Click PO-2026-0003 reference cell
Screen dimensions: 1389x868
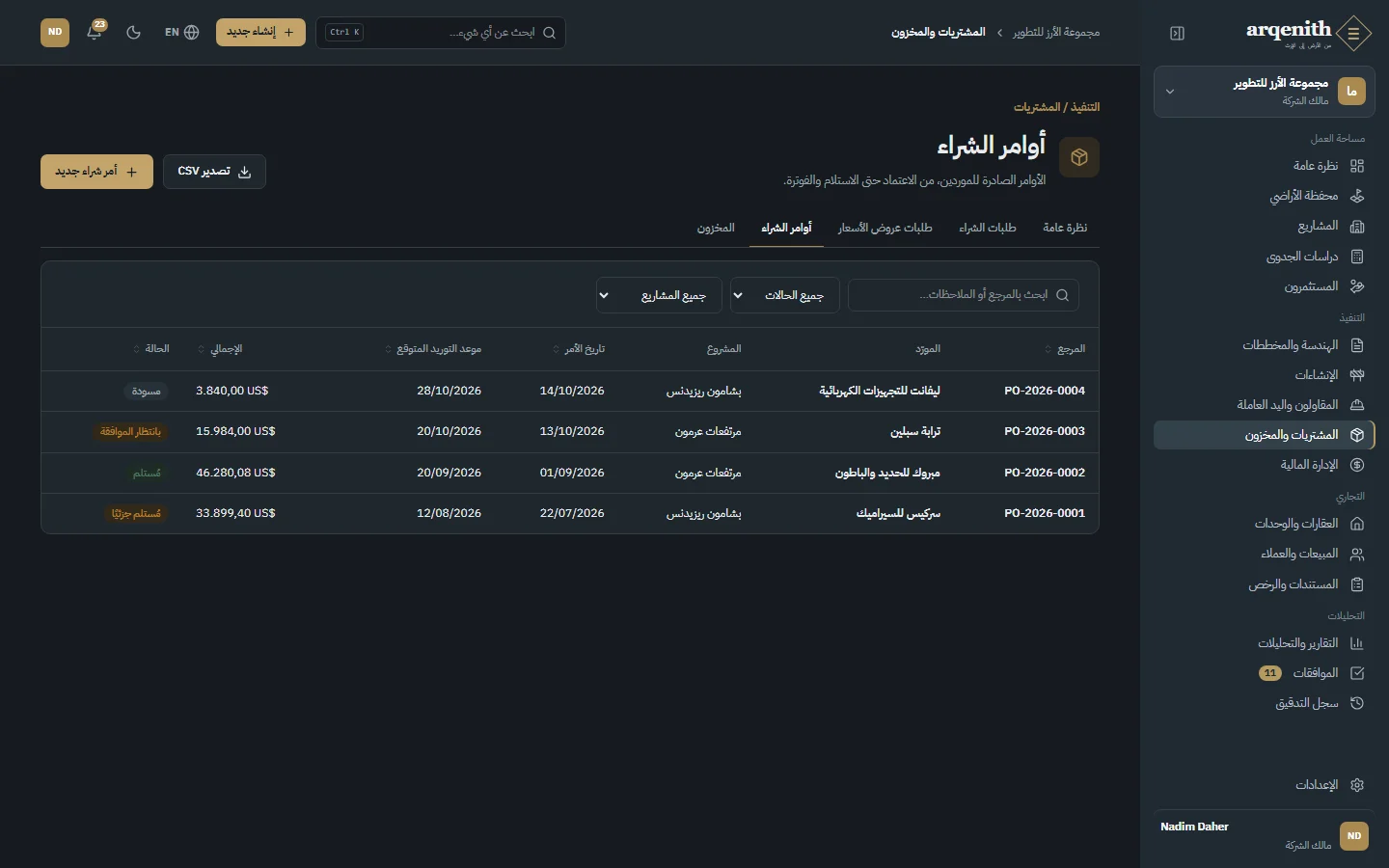[x=1045, y=431]
